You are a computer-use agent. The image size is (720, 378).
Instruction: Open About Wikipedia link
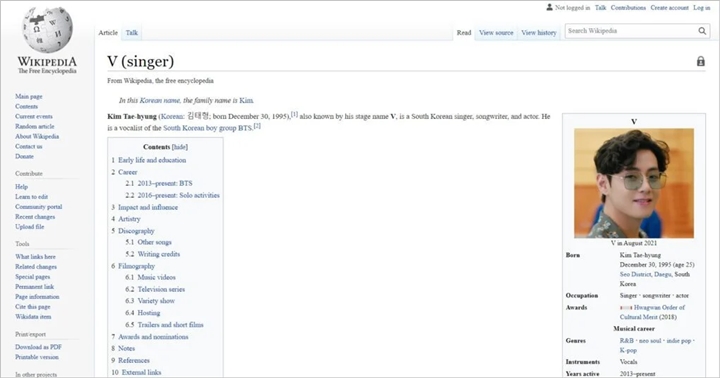[x=37, y=136]
